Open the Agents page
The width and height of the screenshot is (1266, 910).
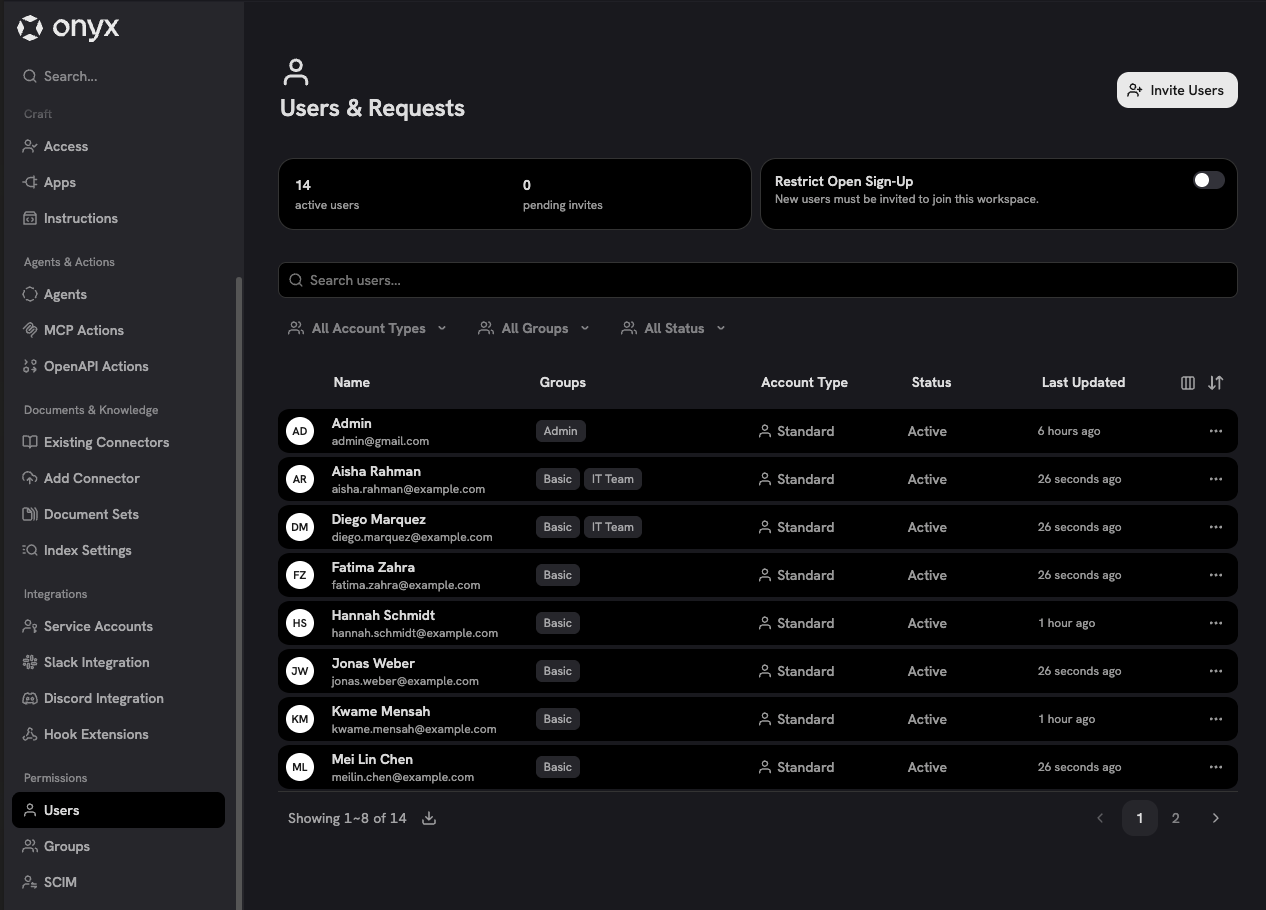coord(118,294)
